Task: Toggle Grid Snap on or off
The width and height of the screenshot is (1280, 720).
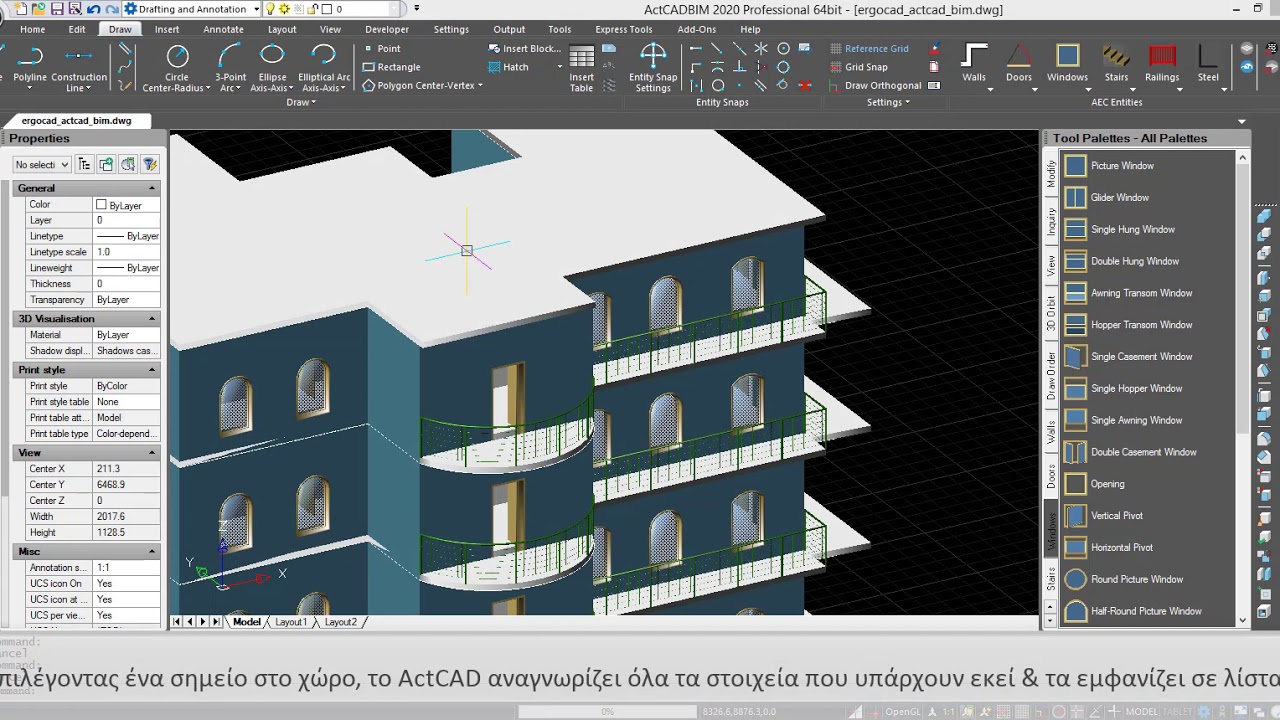Action: point(858,67)
